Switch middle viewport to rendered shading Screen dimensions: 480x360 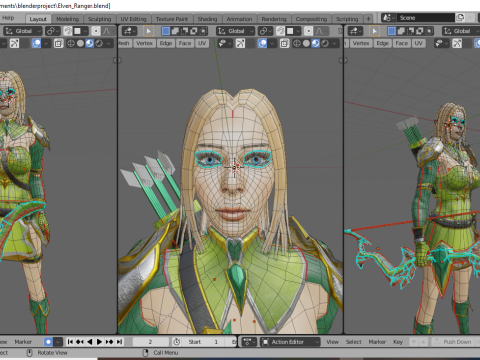pos(325,43)
